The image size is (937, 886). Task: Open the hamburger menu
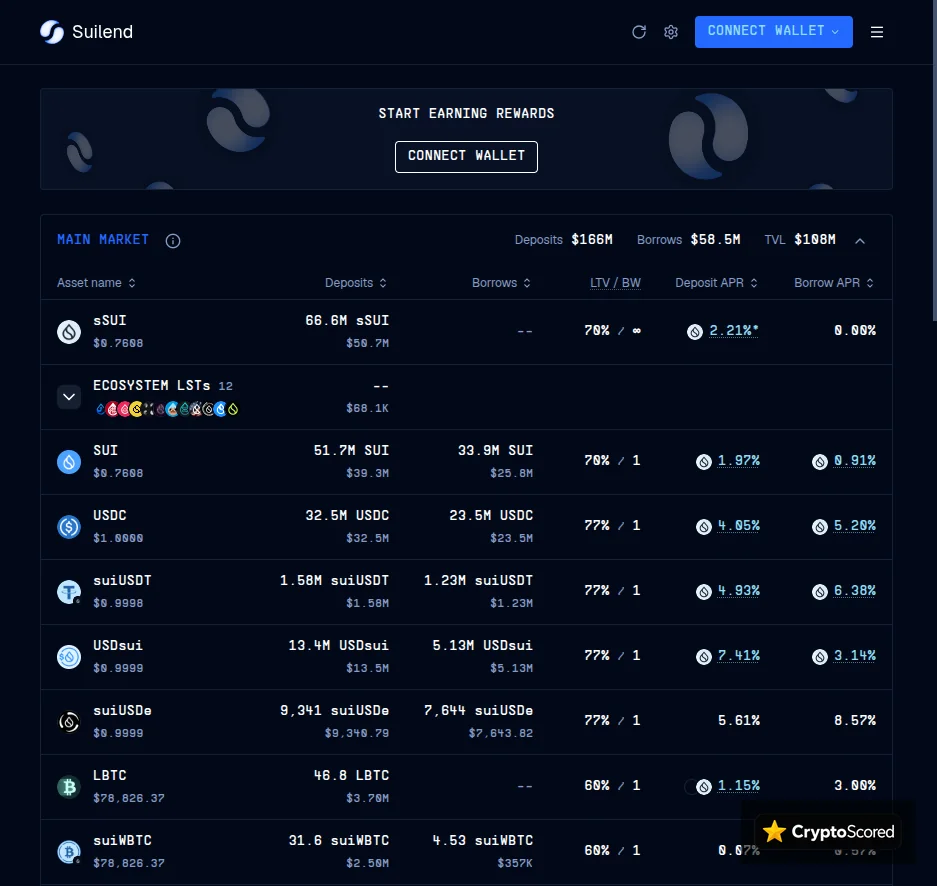(877, 32)
